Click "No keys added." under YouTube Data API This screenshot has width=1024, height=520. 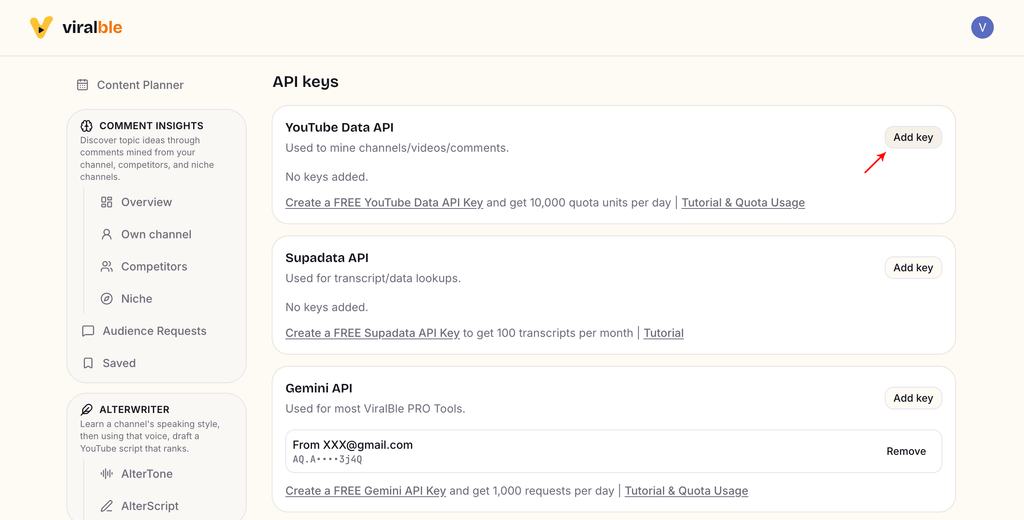click(x=327, y=176)
